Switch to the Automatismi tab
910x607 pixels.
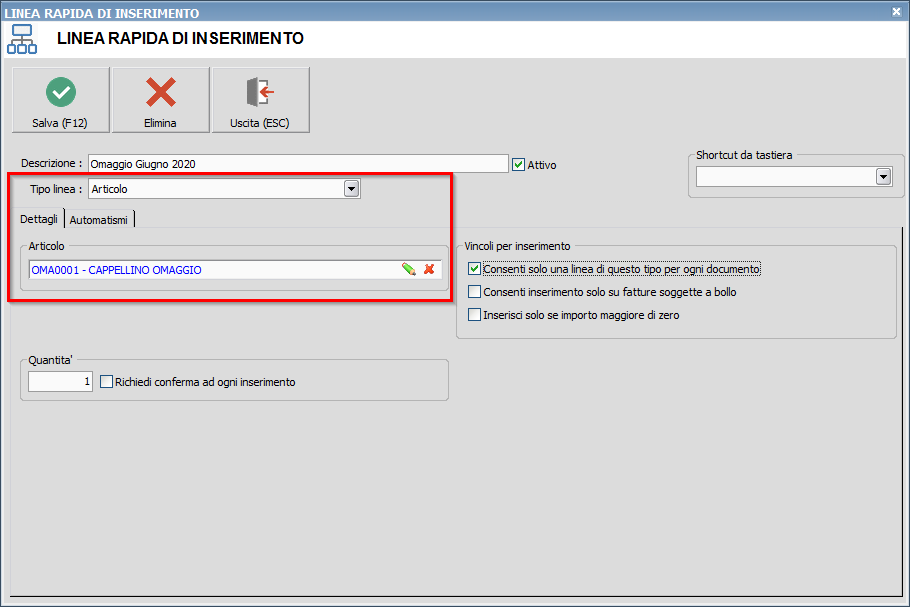point(99,220)
